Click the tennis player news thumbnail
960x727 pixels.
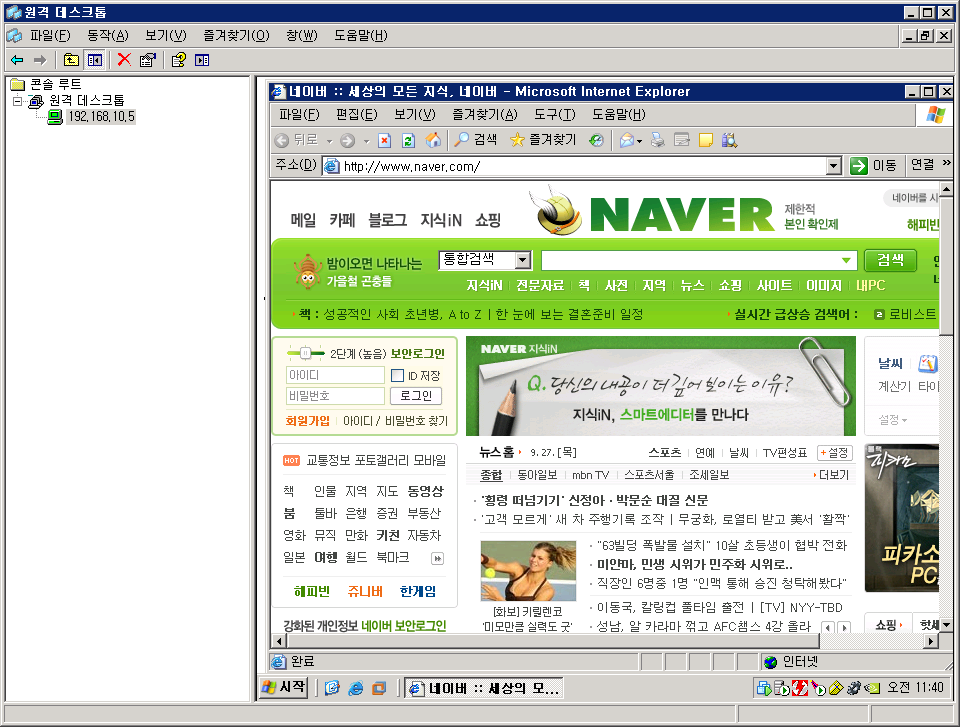click(528, 571)
